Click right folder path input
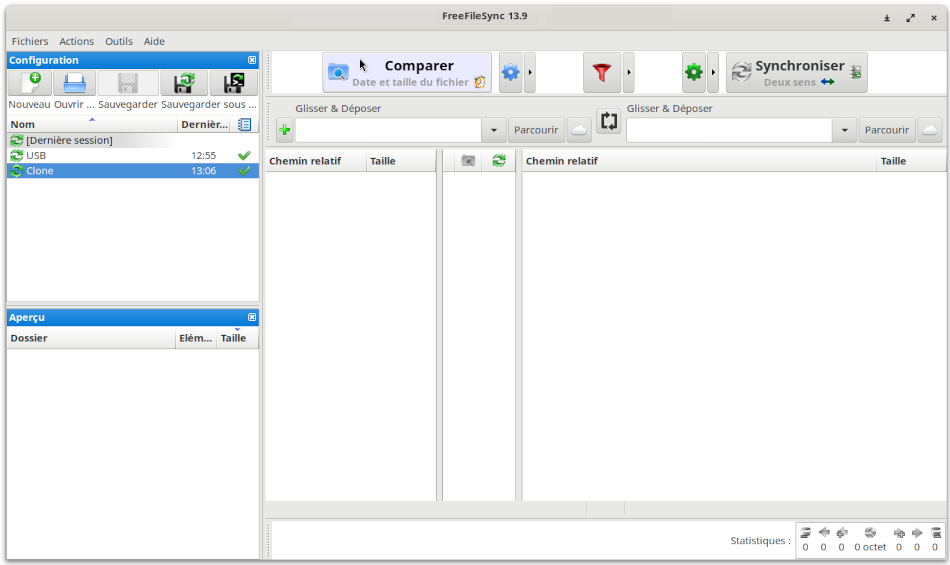950x565 pixels. (729, 130)
